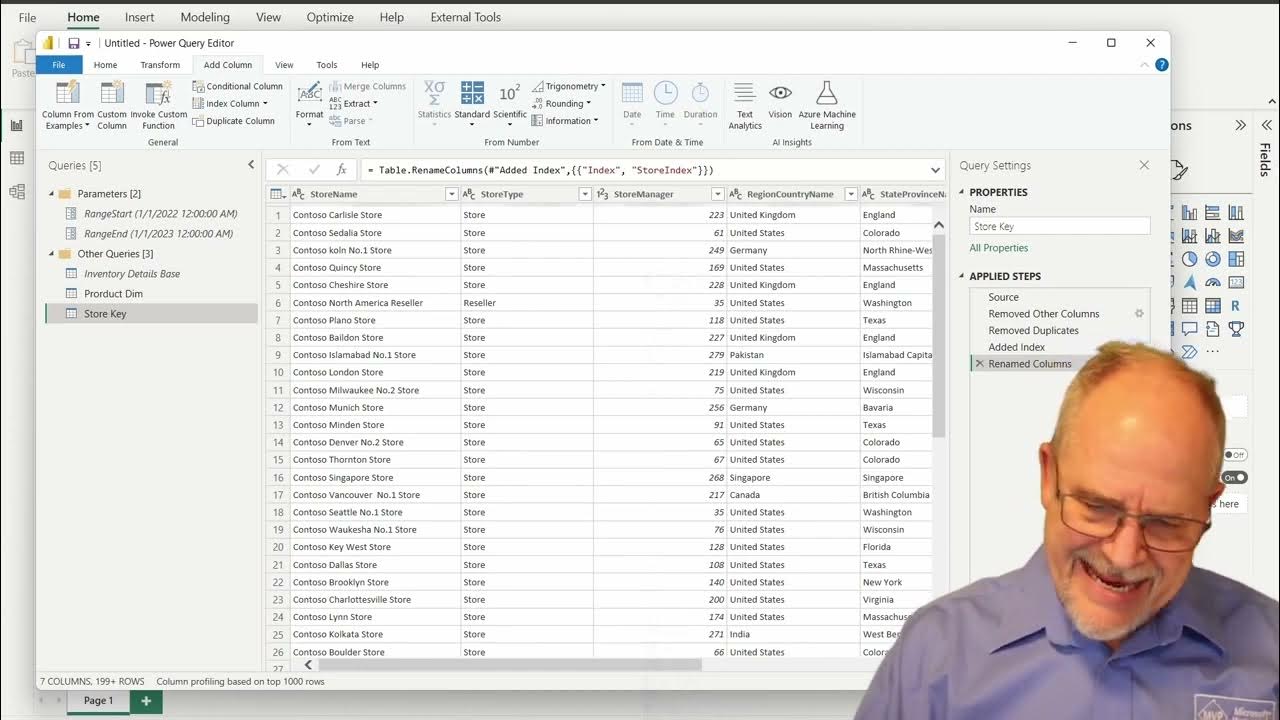Open Modeling tab in Power BI window
The image size is (1280, 720).
205,17
